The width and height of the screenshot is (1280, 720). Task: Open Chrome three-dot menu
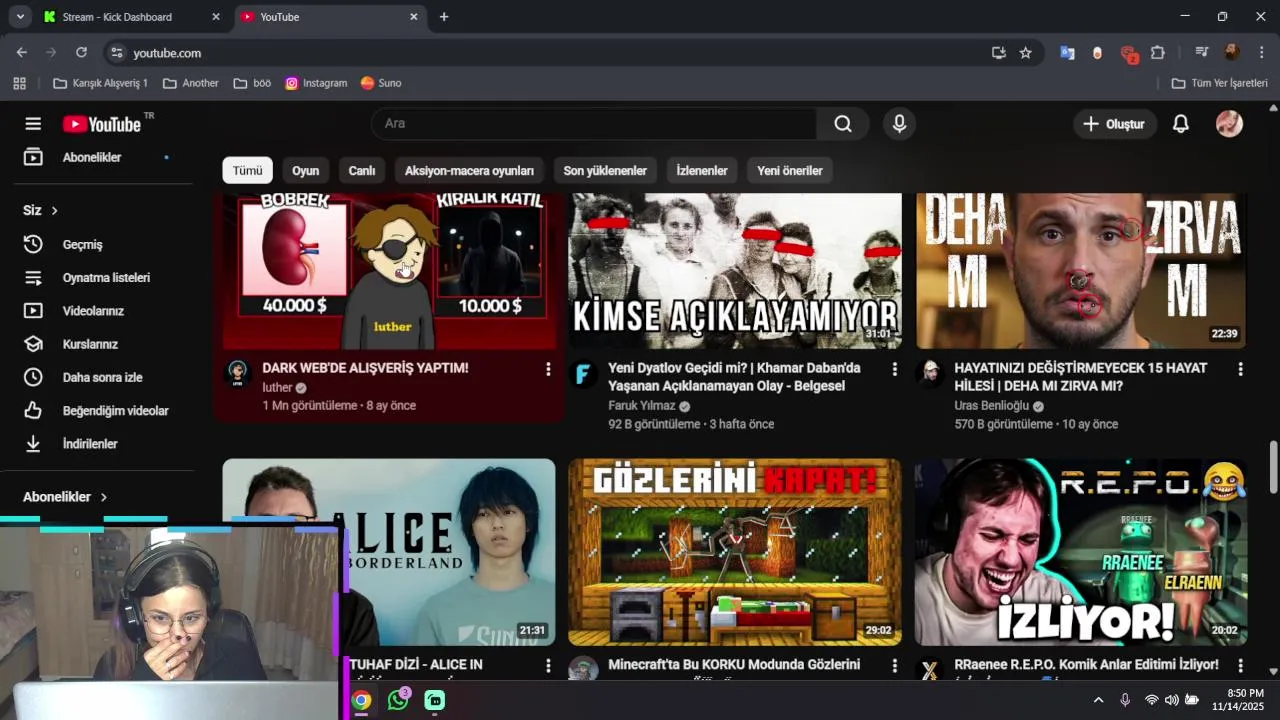(x=1262, y=53)
